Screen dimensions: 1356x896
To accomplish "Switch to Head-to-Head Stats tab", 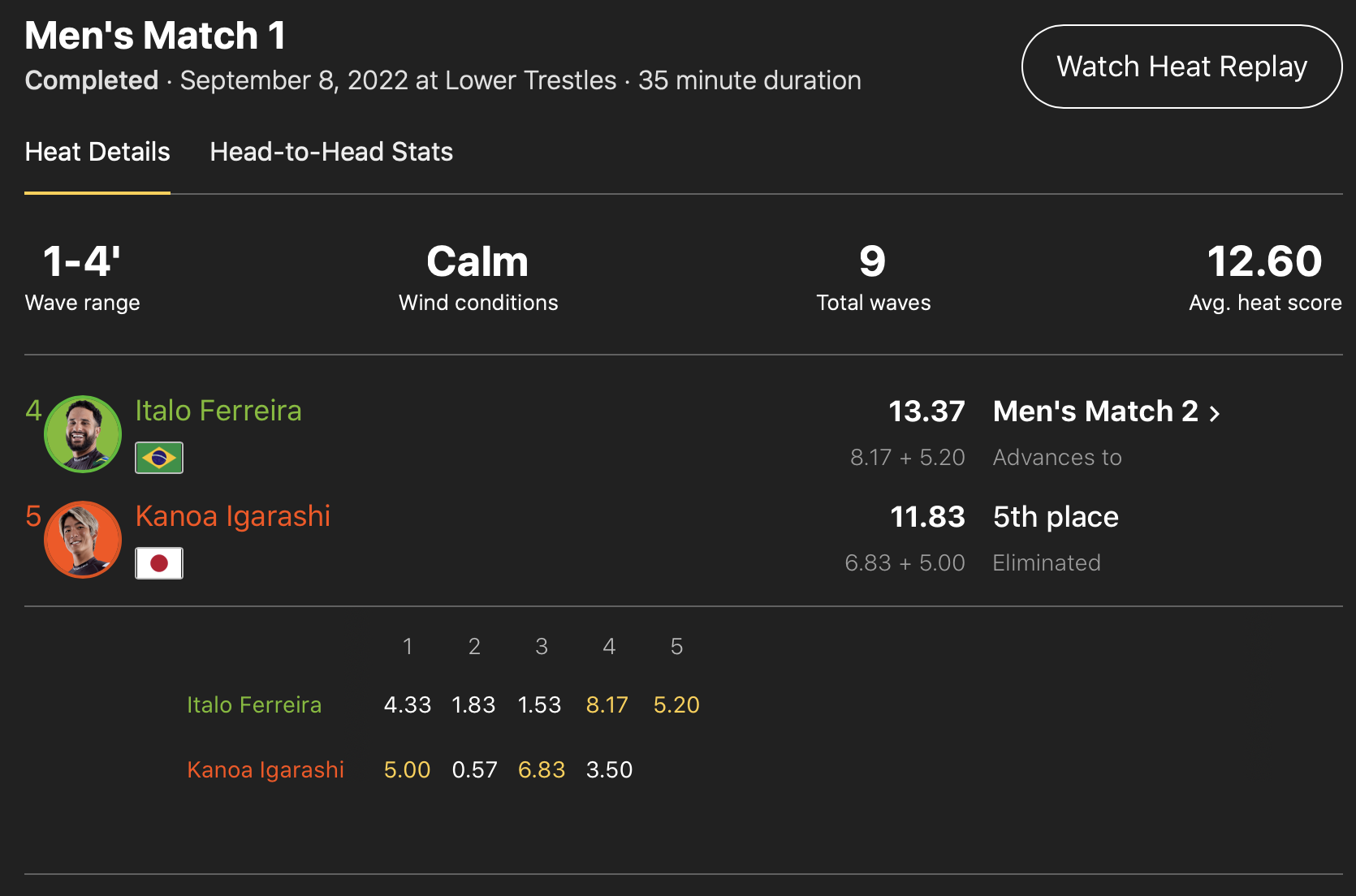I will click(x=331, y=153).
